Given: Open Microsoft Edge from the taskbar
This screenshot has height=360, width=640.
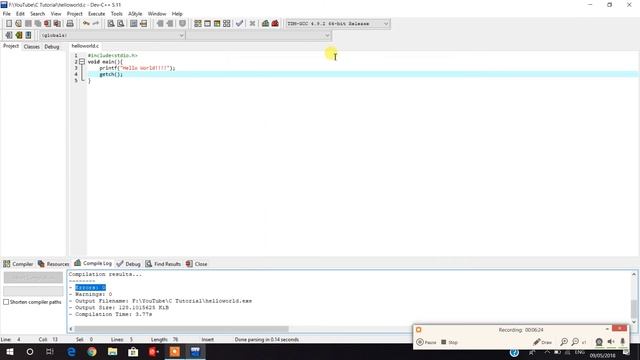Looking at the screenshot, I should tap(71, 351).
